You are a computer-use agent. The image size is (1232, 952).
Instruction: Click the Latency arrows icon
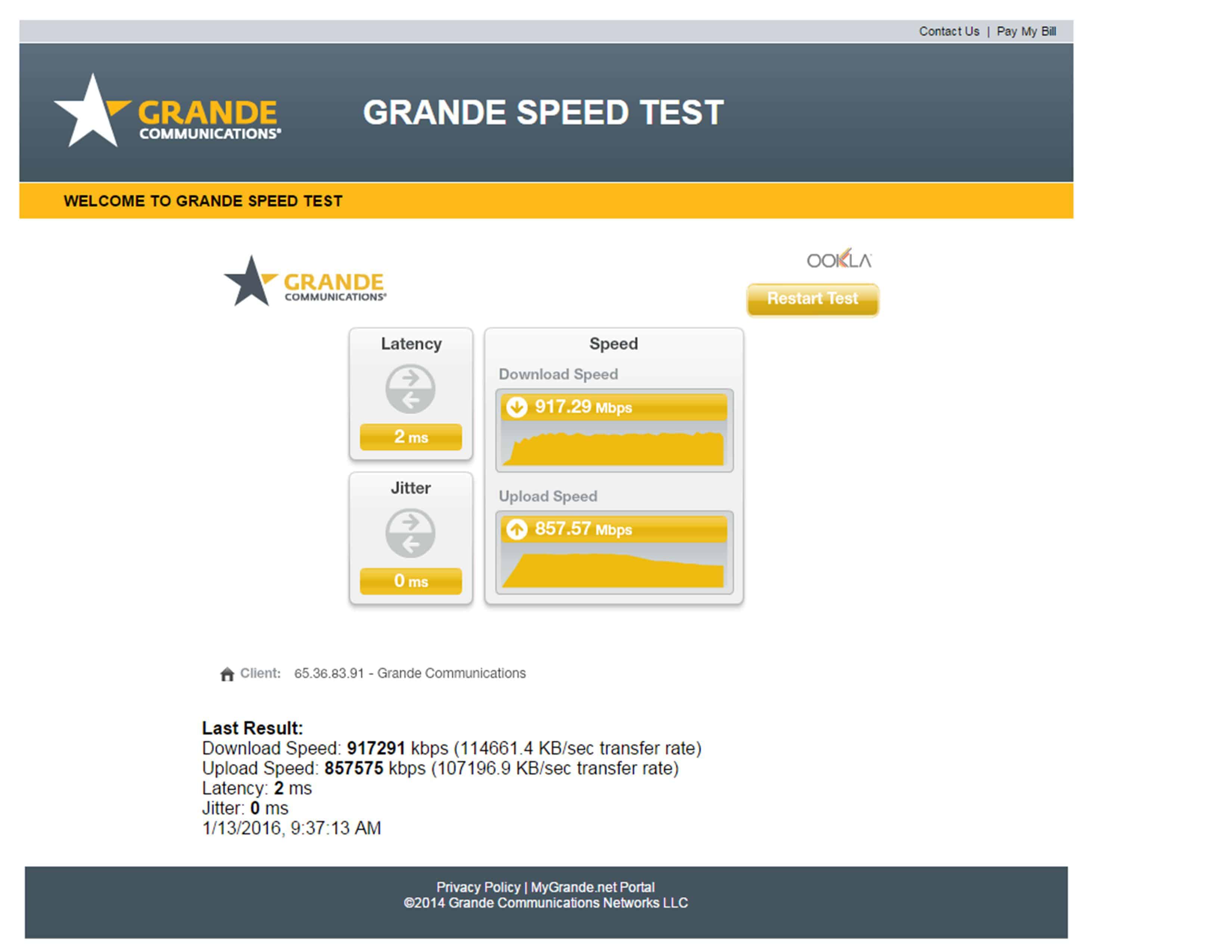410,389
